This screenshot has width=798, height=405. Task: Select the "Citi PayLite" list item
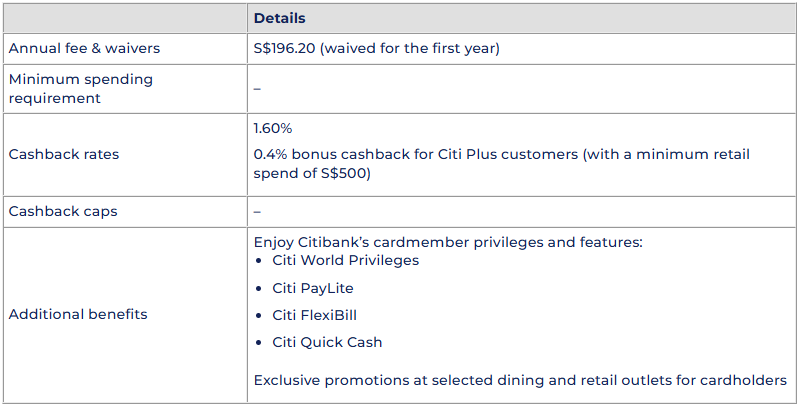click(312, 288)
